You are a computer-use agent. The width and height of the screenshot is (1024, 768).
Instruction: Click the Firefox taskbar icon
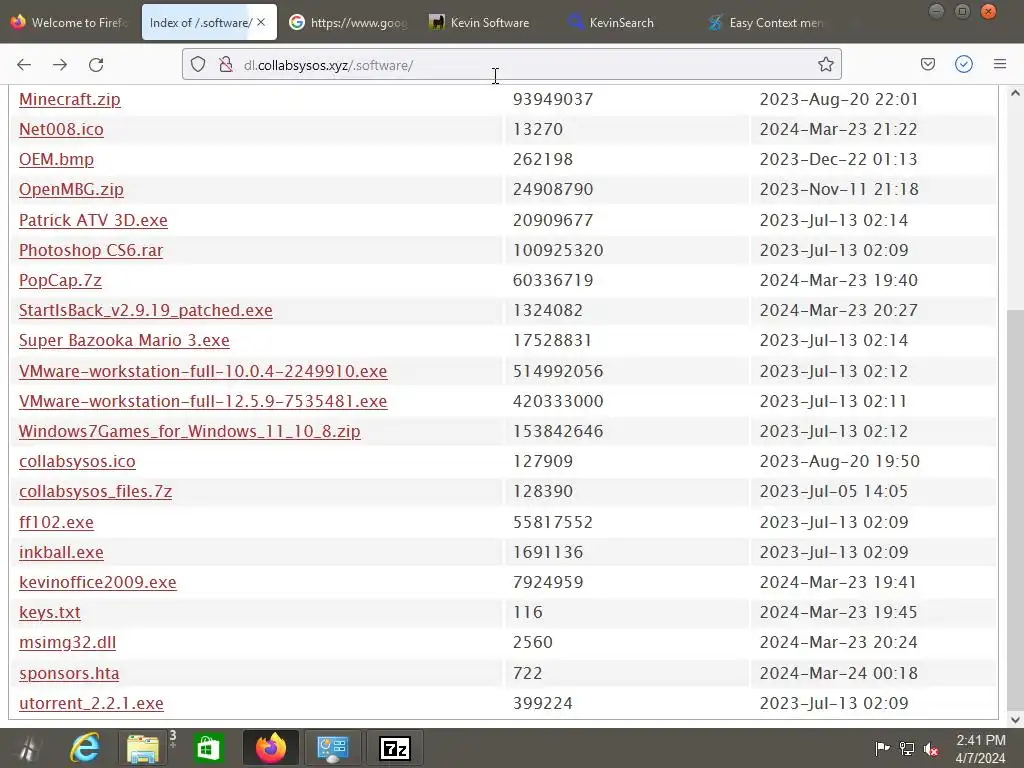[270, 748]
